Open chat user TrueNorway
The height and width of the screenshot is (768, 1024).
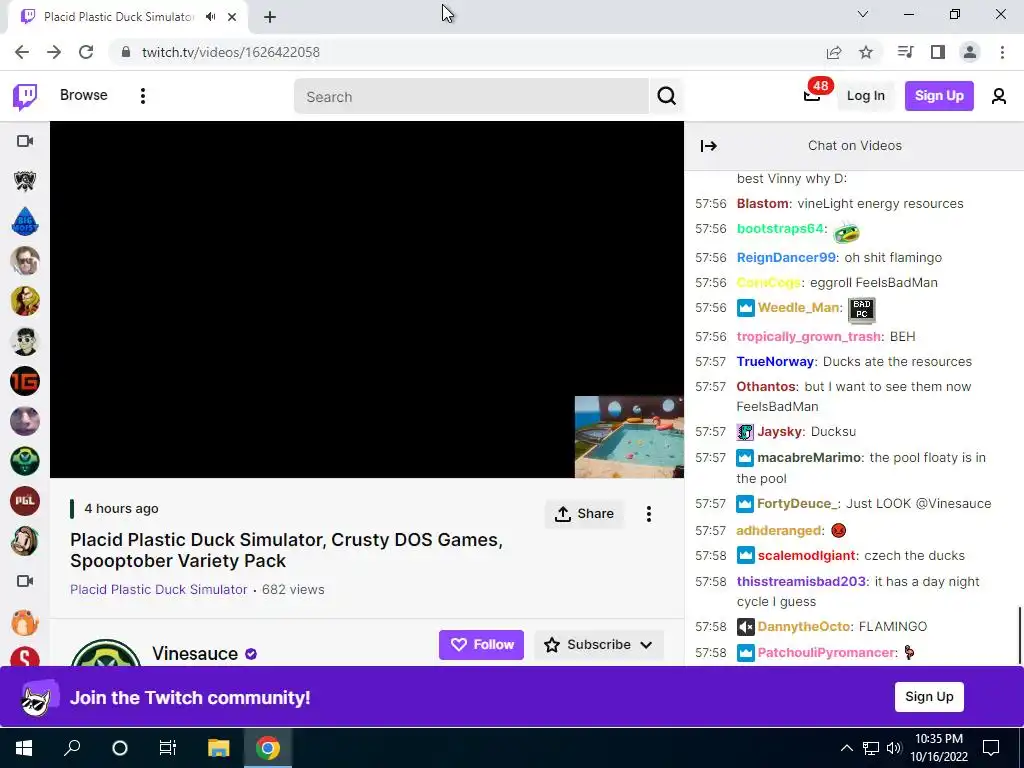[775, 362]
